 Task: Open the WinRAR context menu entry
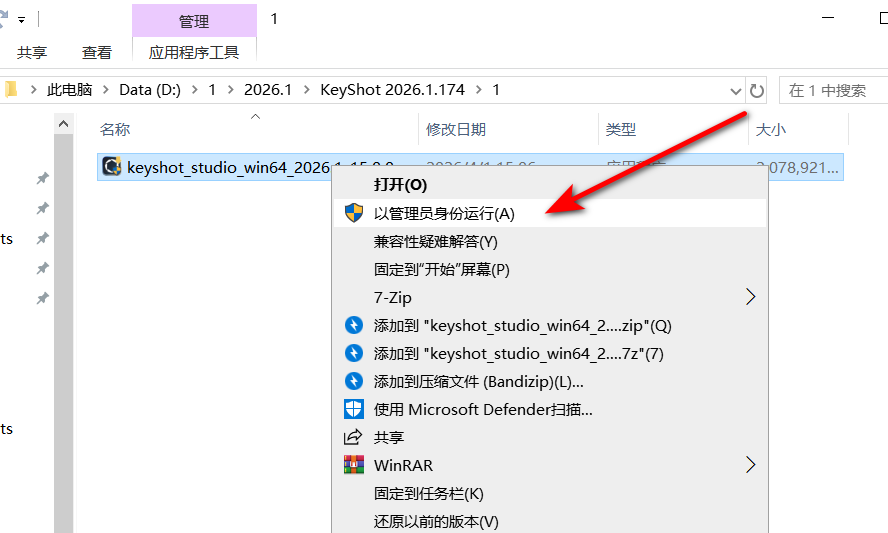(550, 465)
